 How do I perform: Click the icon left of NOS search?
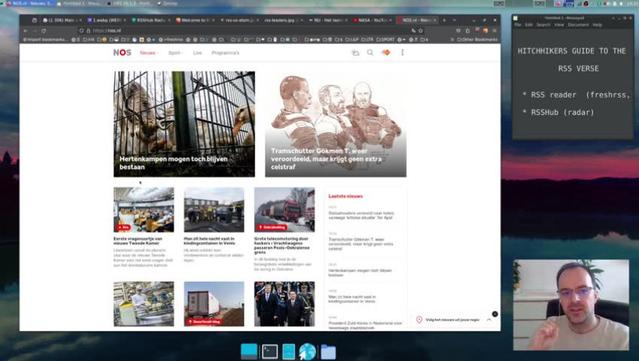(x=355, y=53)
